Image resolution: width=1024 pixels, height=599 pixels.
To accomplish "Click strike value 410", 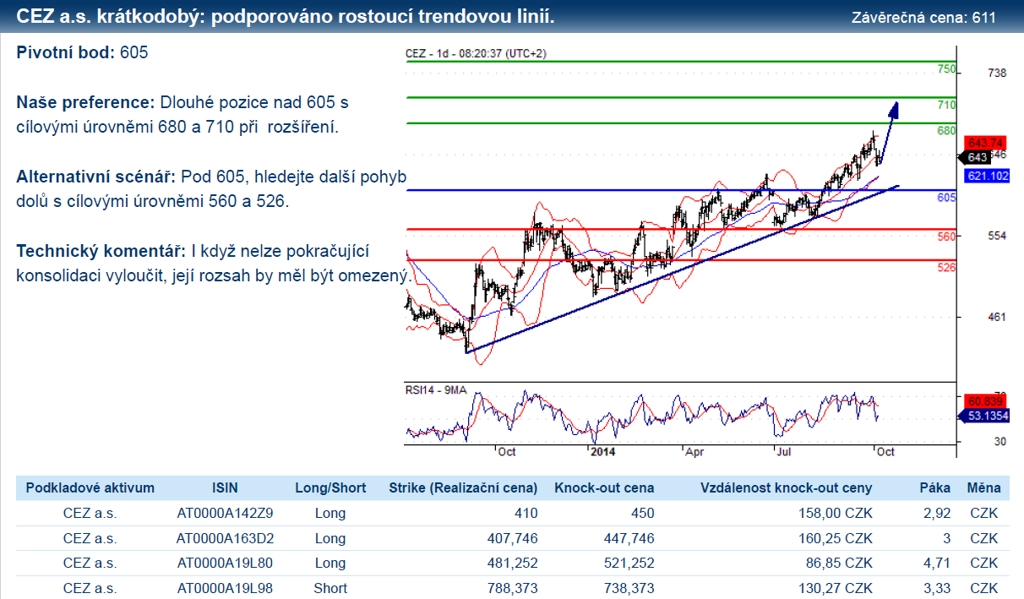I will [x=526, y=513].
